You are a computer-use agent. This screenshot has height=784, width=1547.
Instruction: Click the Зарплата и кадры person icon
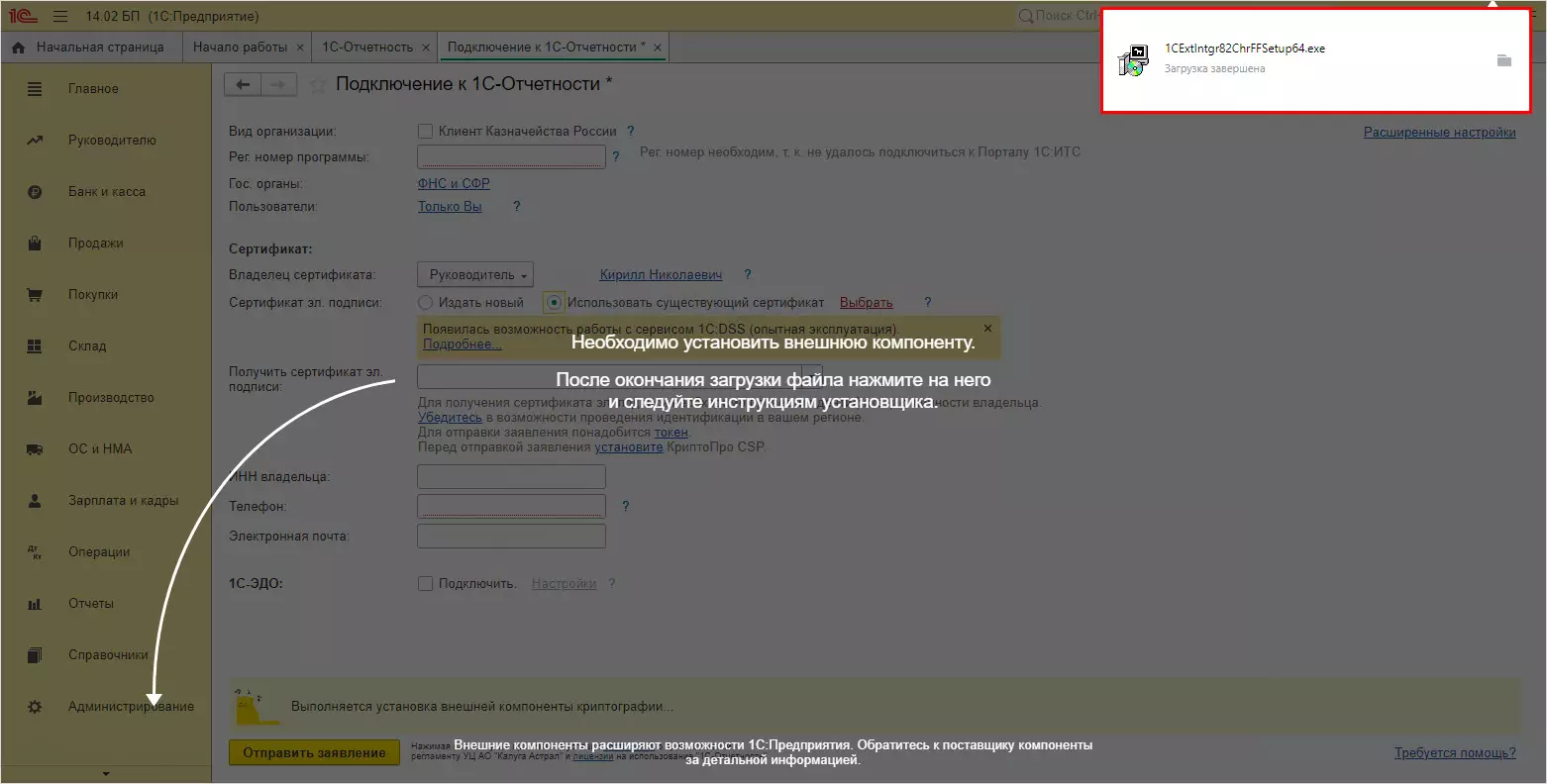[x=35, y=501]
